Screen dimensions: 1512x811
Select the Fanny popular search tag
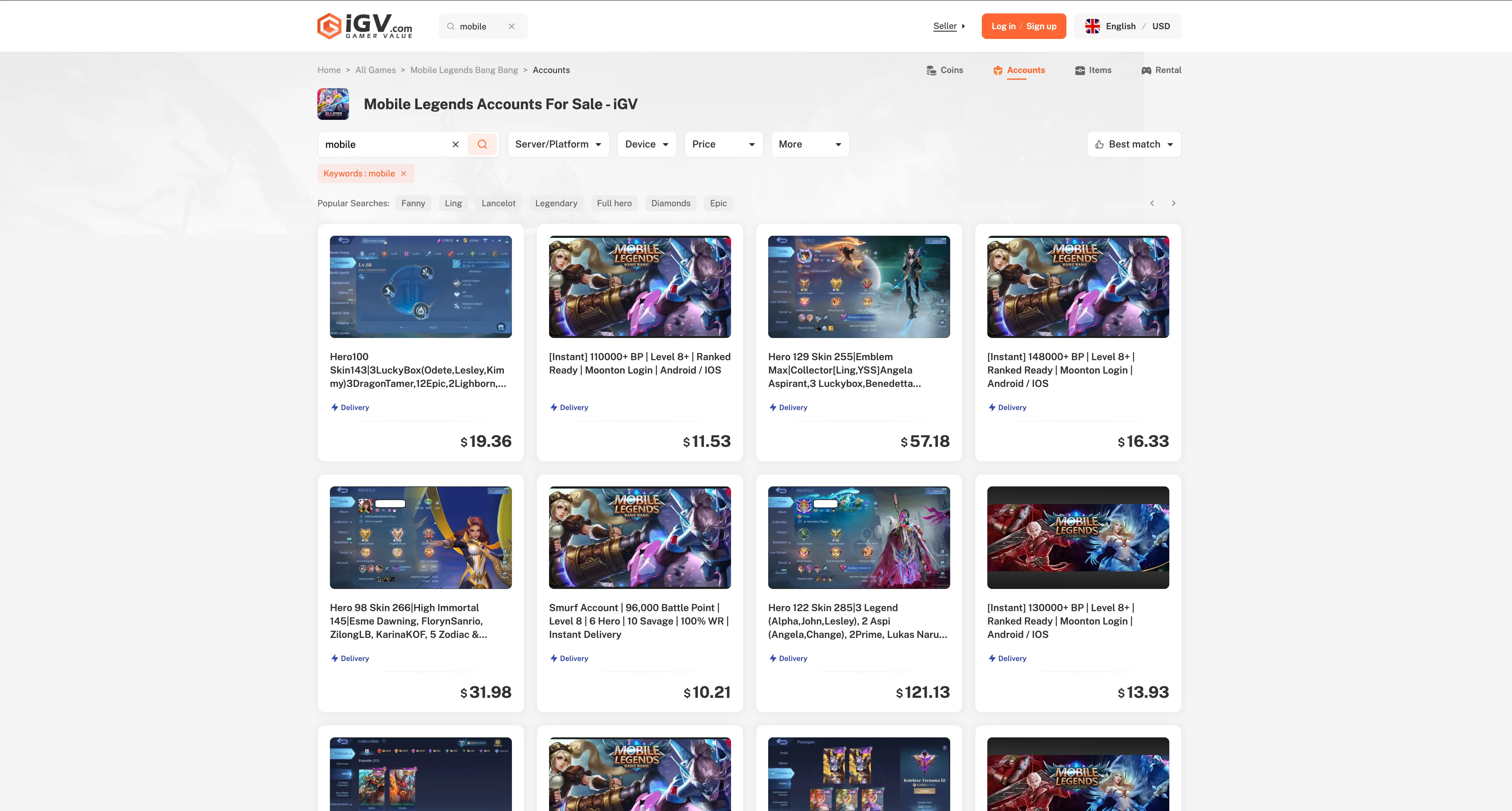tap(413, 203)
